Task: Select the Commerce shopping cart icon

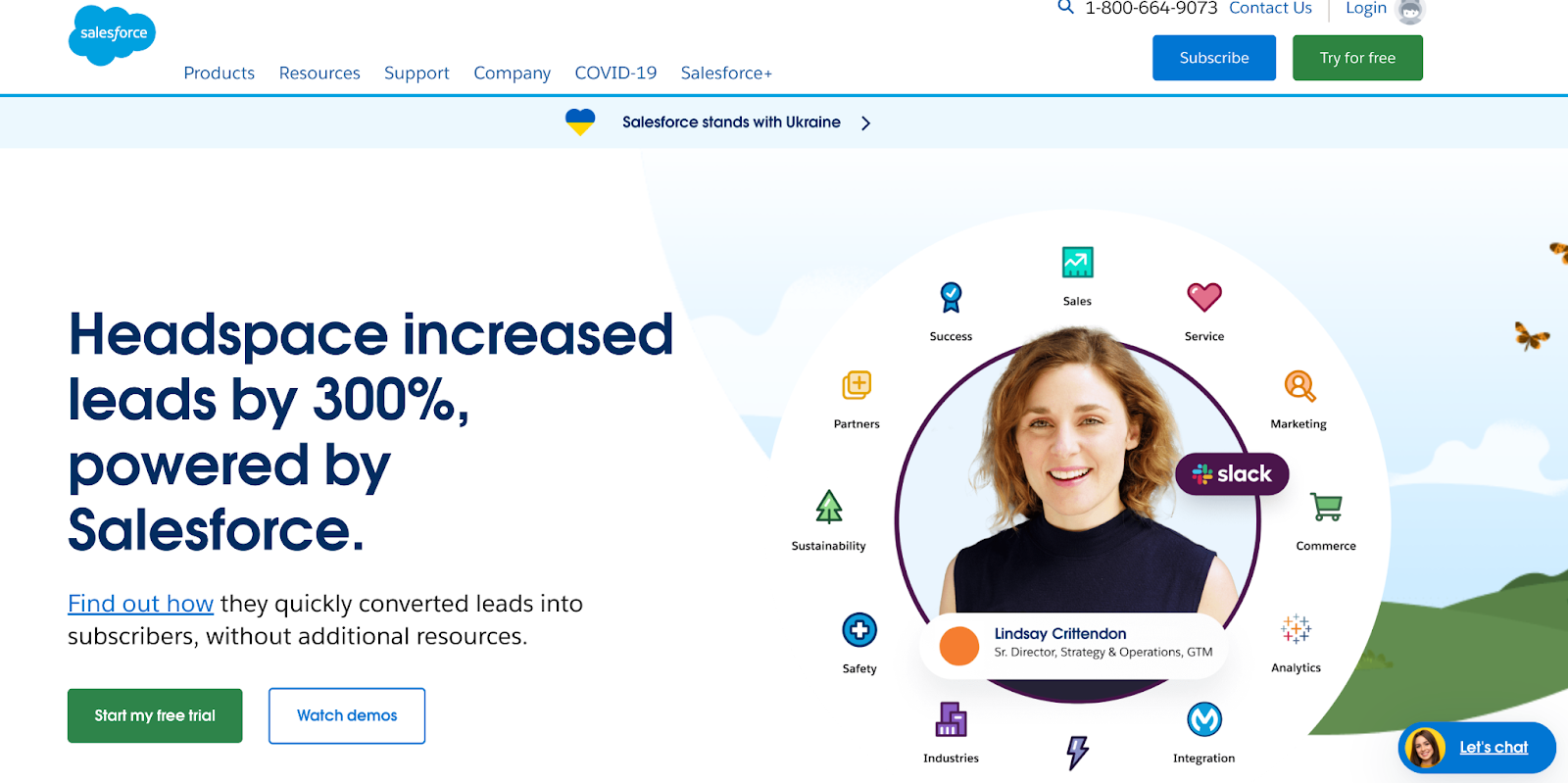Action: (1326, 507)
